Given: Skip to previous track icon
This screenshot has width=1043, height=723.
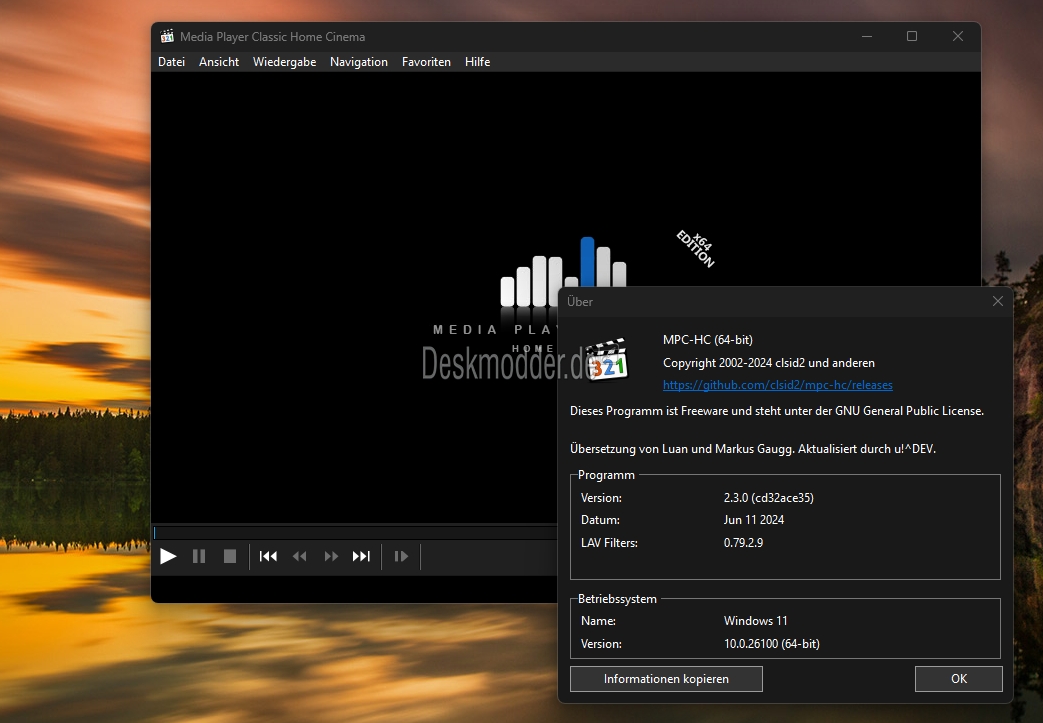Looking at the screenshot, I should click(x=268, y=556).
